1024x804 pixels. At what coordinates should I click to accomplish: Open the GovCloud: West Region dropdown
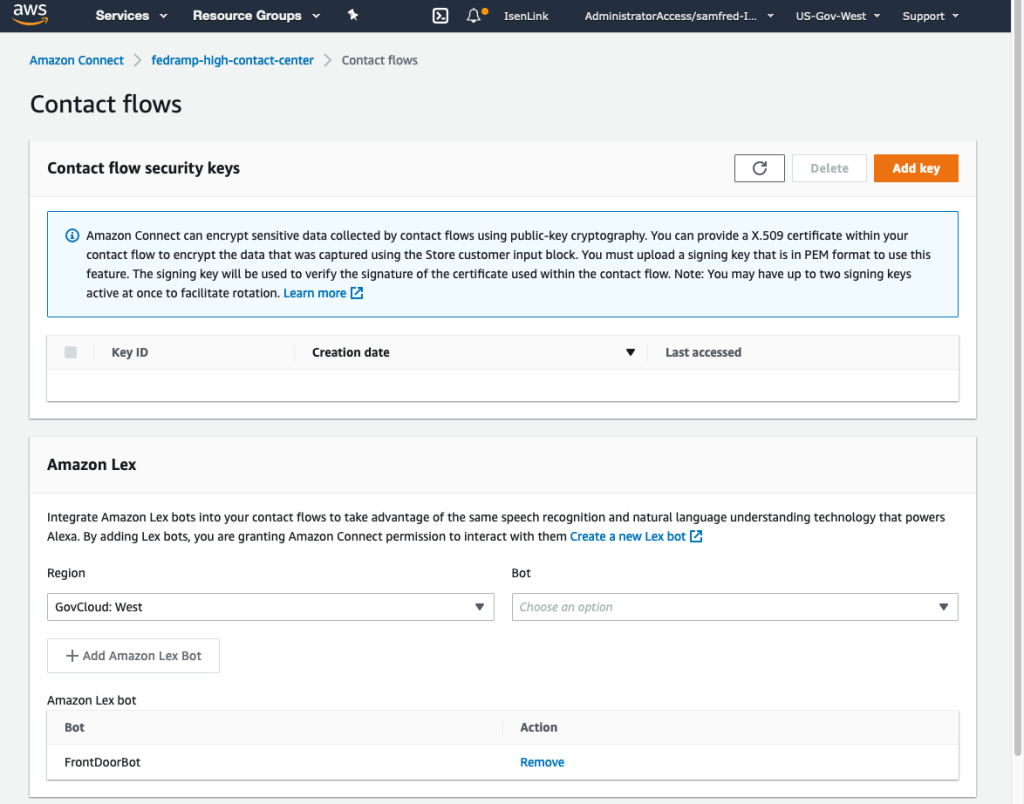[x=270, y=607]
